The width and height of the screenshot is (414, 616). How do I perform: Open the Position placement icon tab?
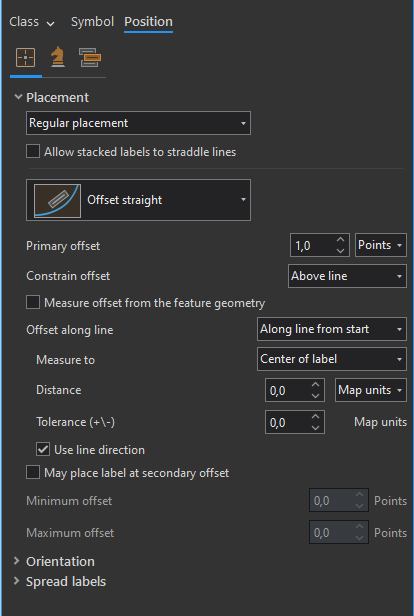(x=26, y=58)
